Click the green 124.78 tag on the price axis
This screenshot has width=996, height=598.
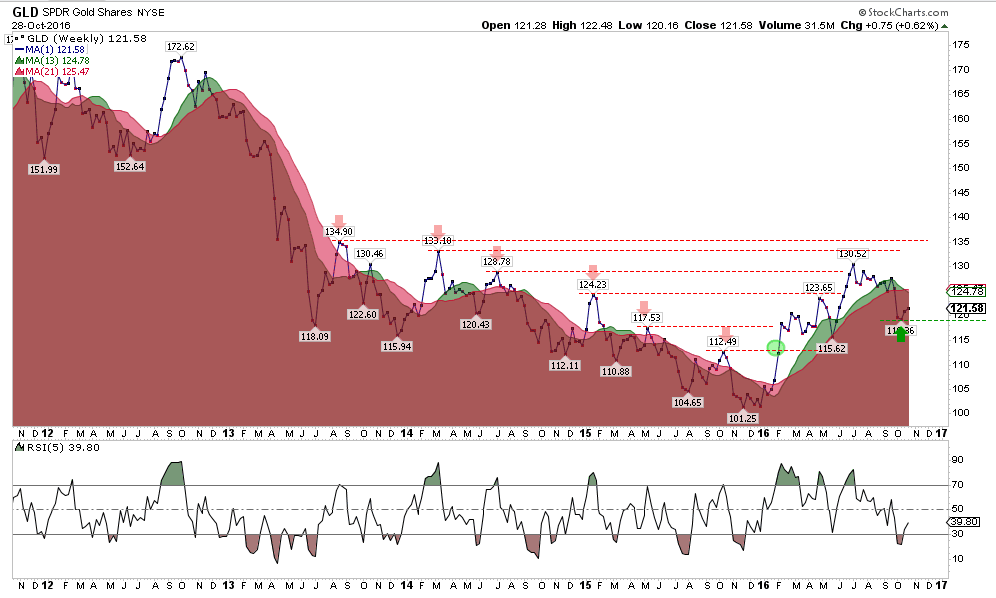(x=966, y=291)
